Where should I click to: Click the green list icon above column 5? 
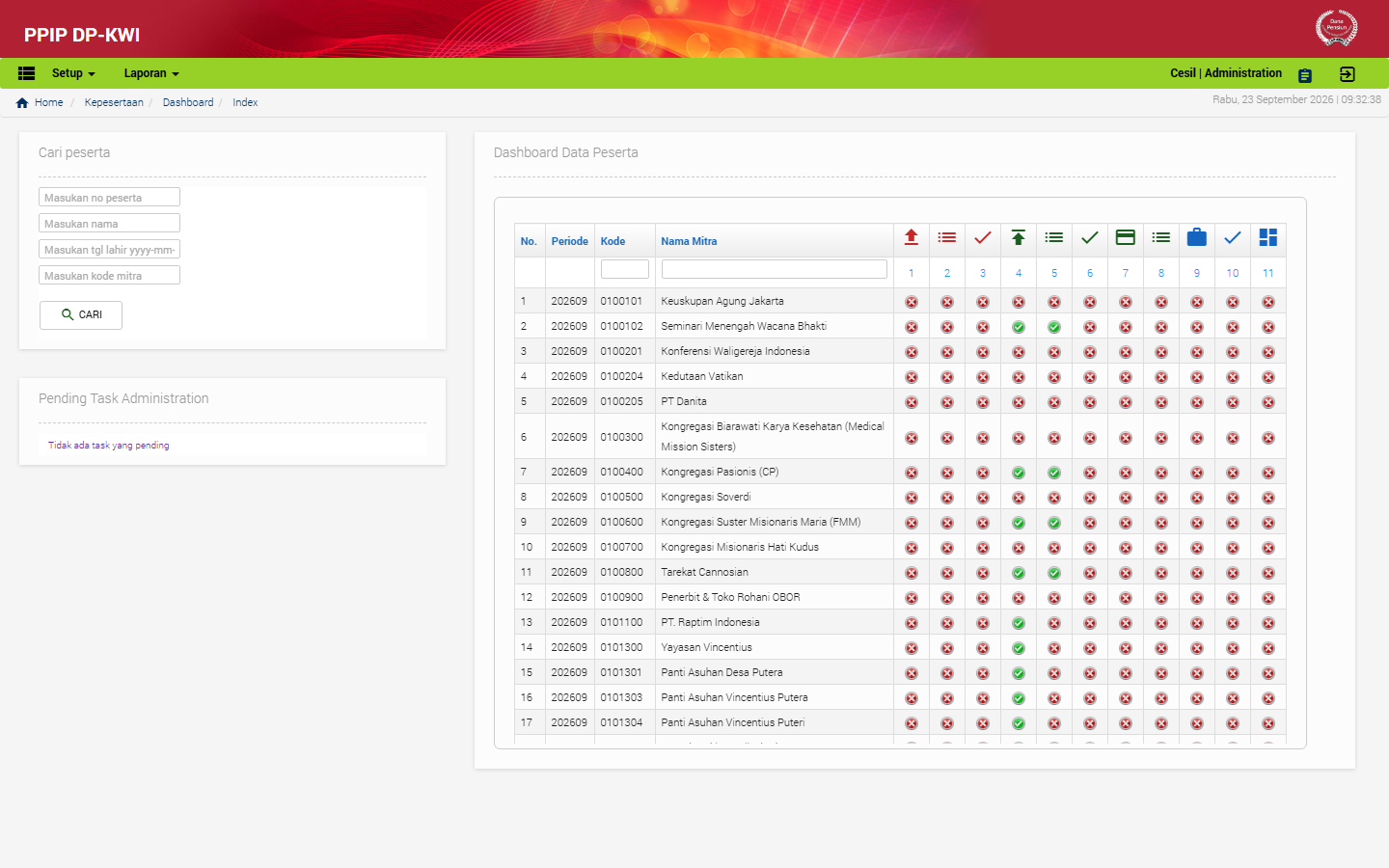1054,237
